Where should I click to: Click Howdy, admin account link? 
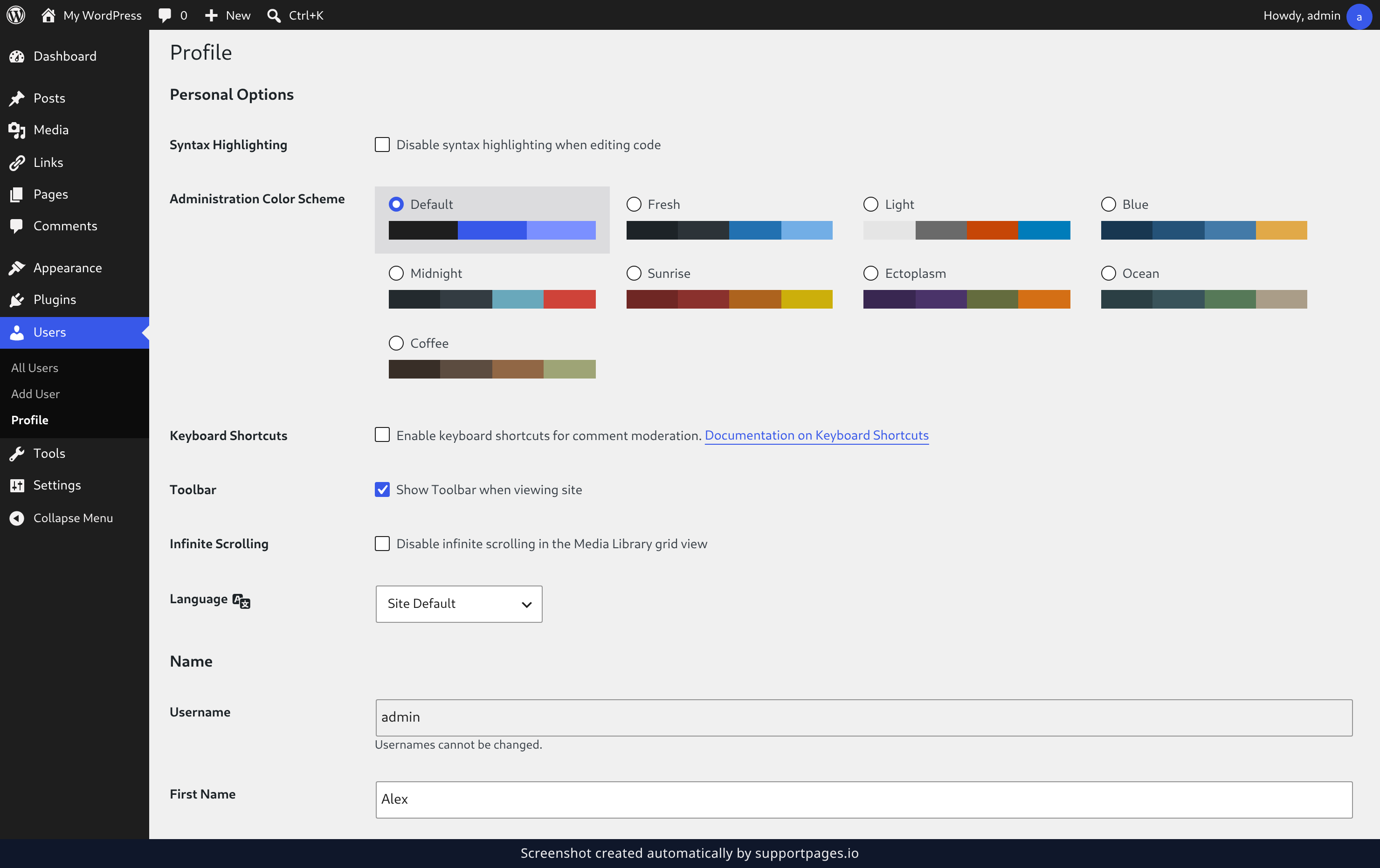click(1302, 15)
